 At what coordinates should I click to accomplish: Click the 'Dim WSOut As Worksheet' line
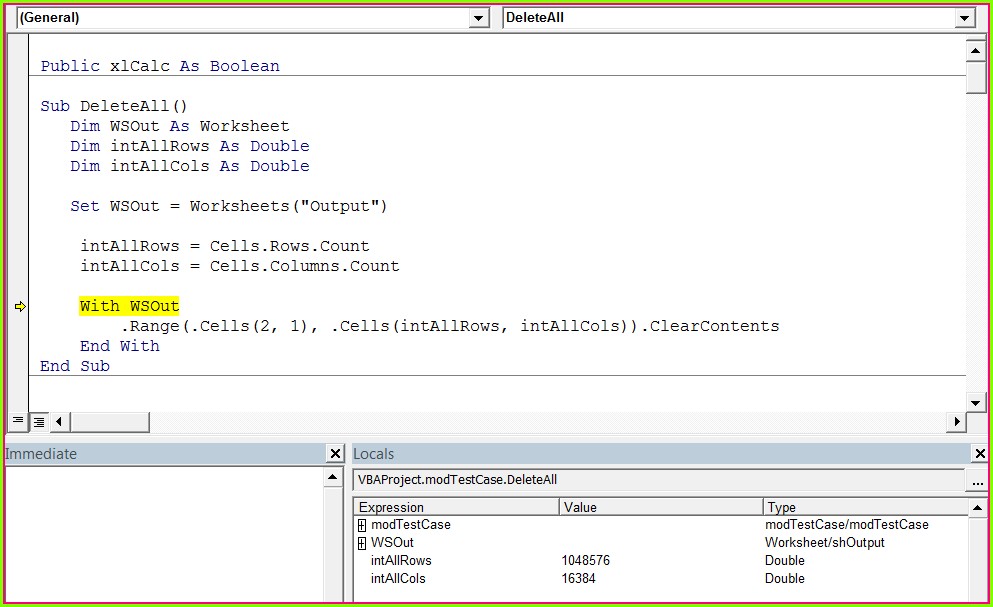point(179,126)
